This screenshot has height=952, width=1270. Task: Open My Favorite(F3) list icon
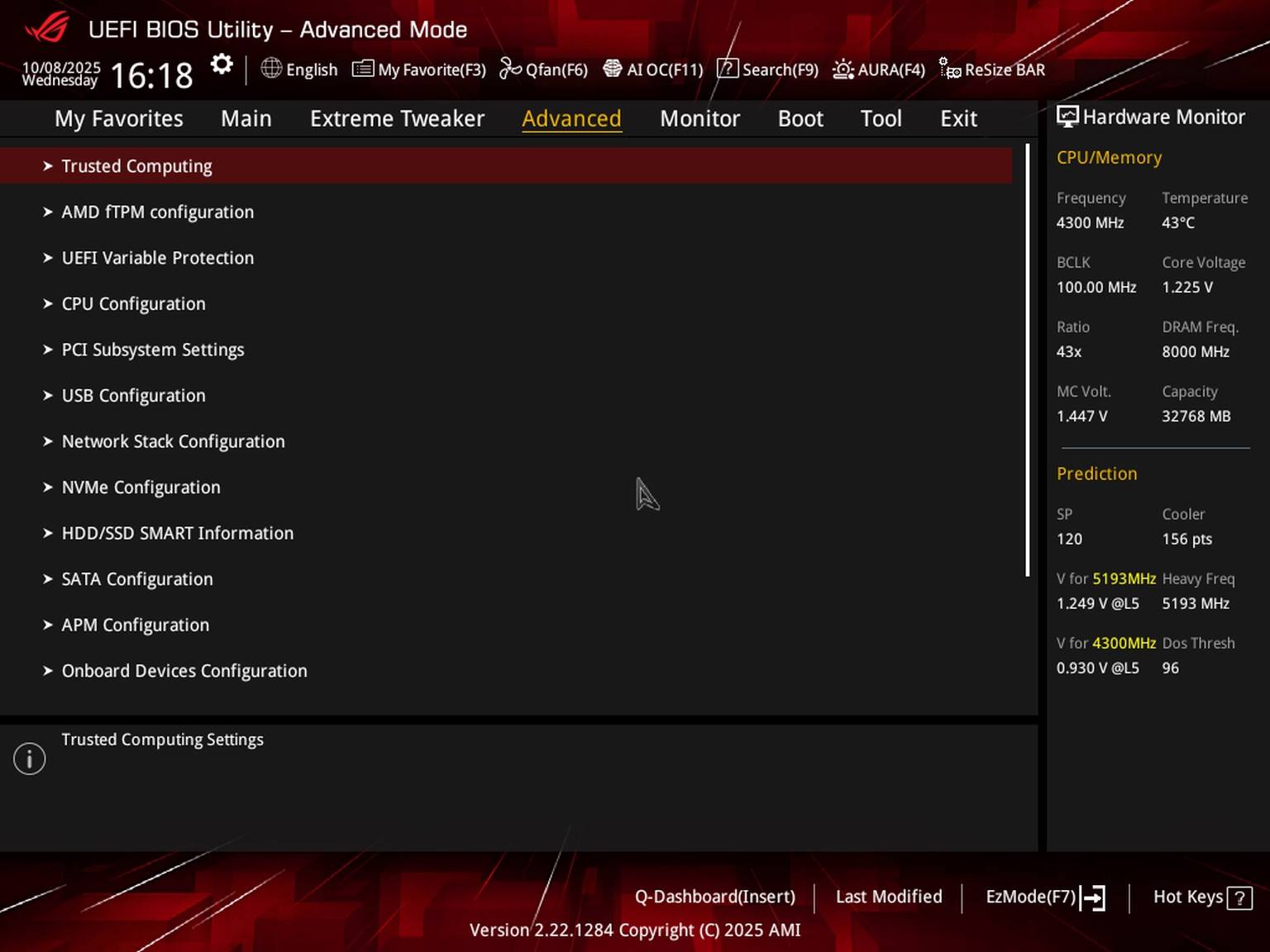363,69
